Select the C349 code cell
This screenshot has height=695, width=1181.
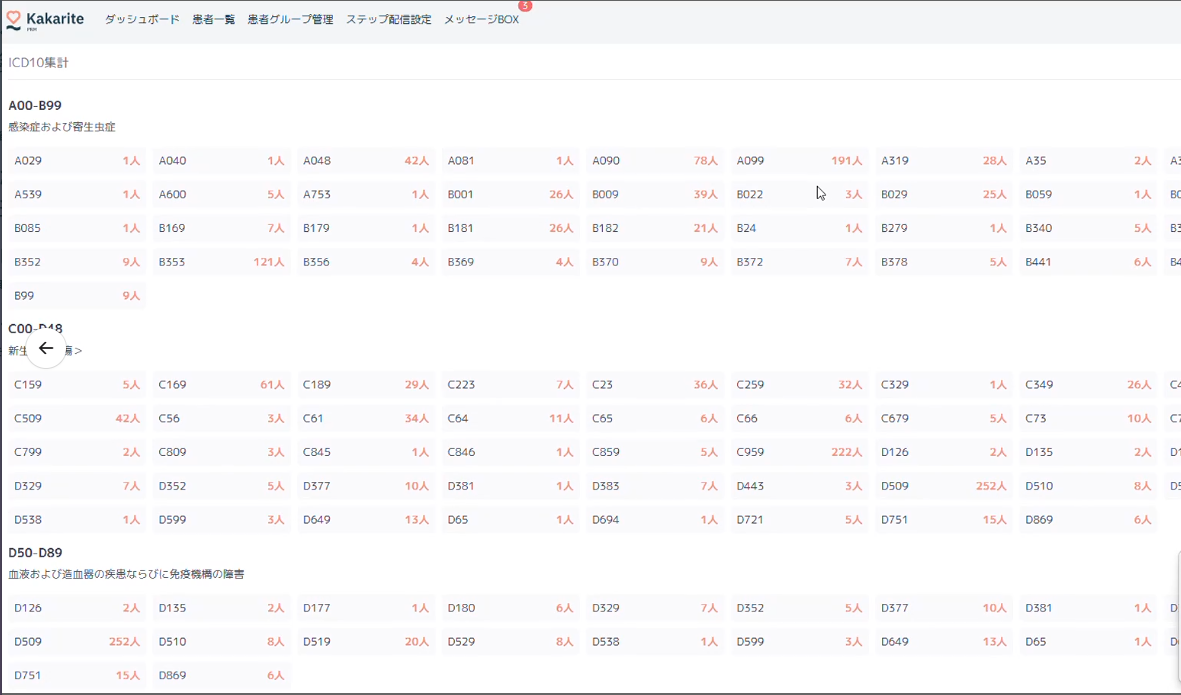coord(1089,385)
